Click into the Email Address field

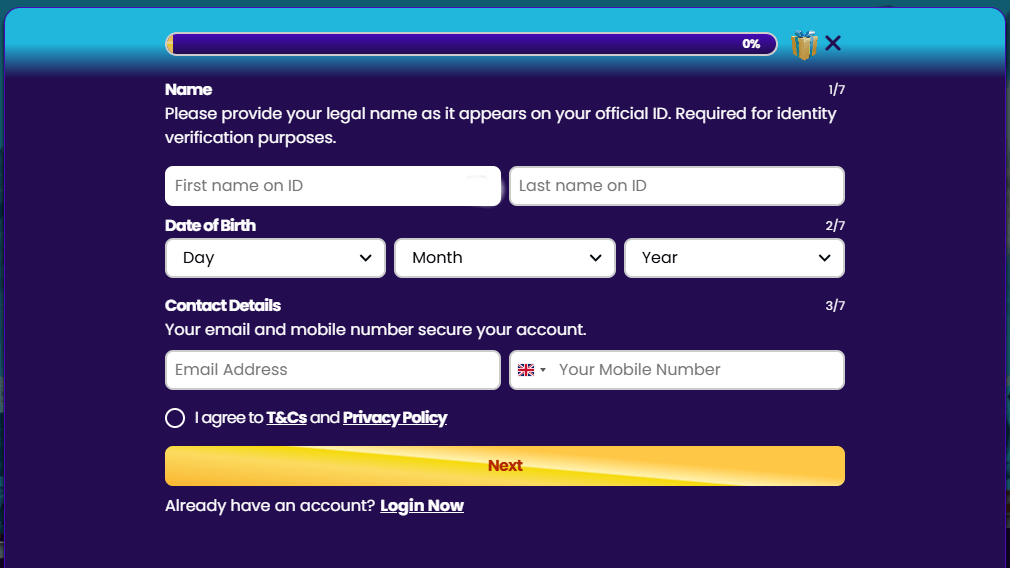pos(332,370)
